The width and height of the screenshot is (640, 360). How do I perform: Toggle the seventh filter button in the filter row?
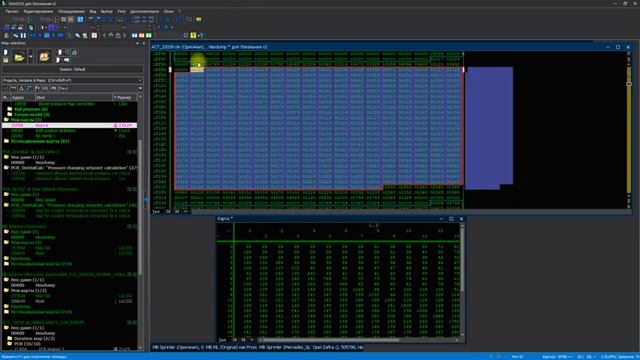tap(53, 88)
